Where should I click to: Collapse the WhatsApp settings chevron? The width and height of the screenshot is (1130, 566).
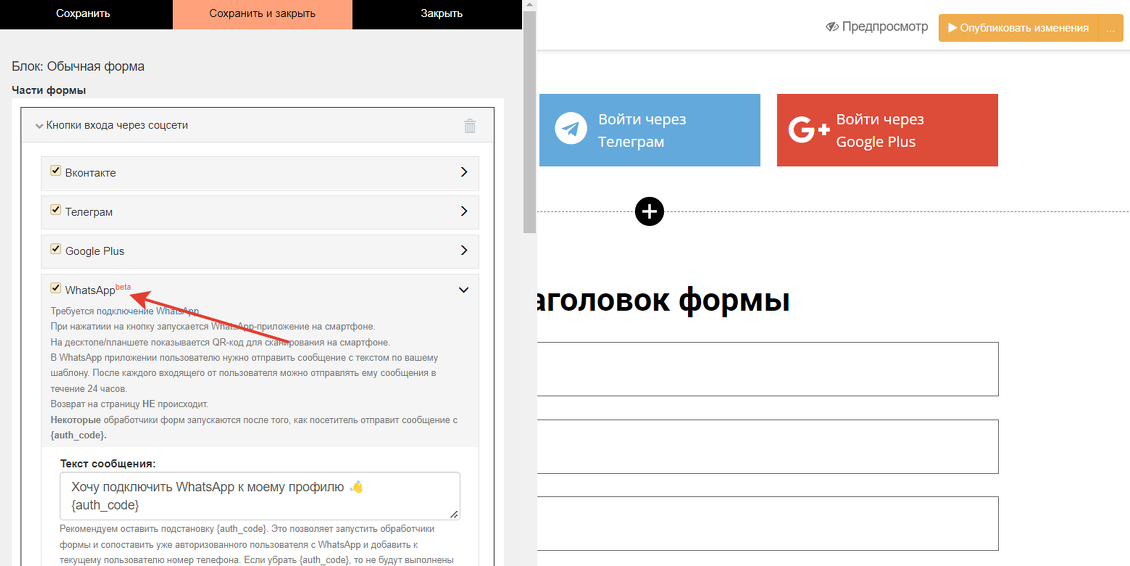pyautogui.click(x=464, y=290)
